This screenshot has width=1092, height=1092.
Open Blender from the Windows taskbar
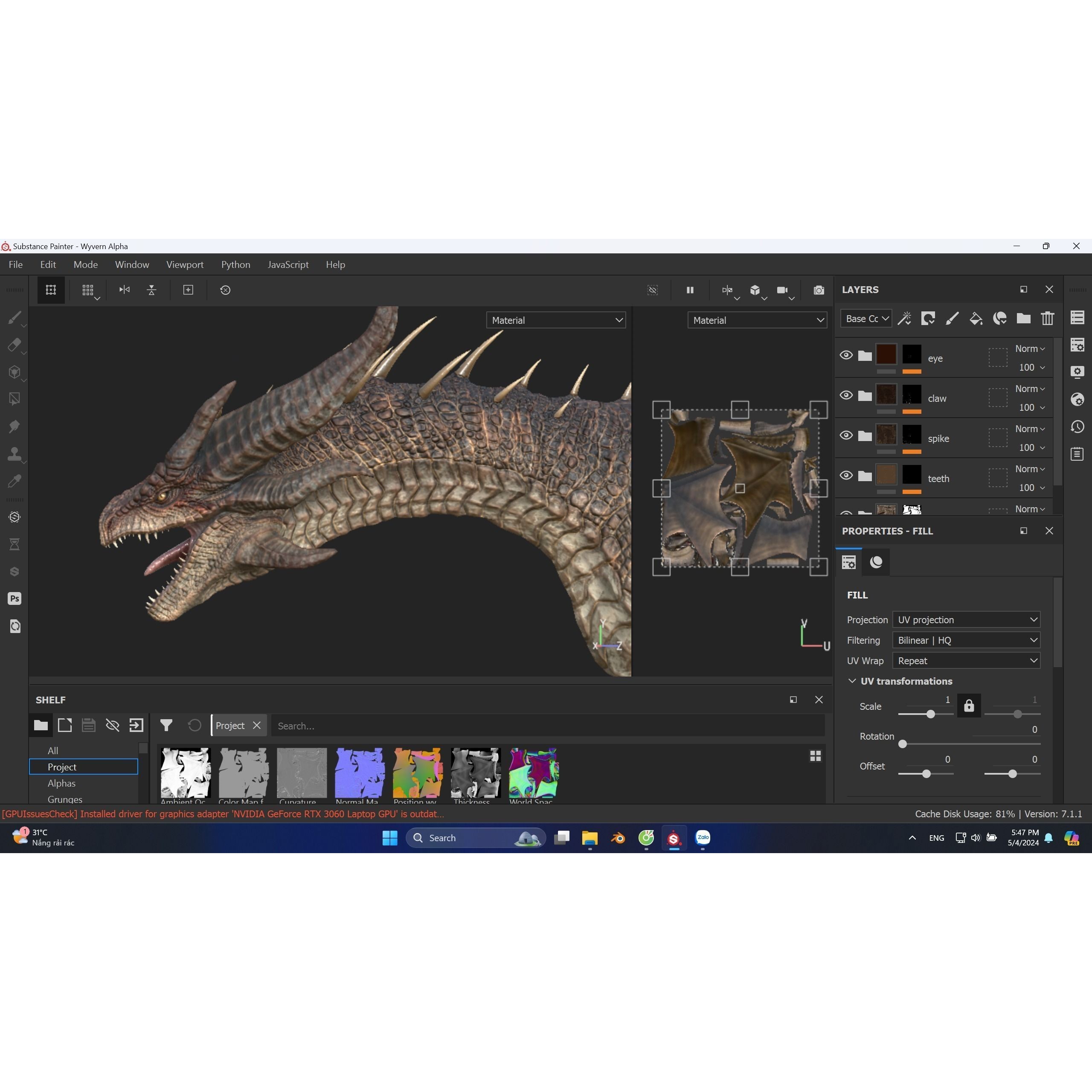click(x=619, y=838)
